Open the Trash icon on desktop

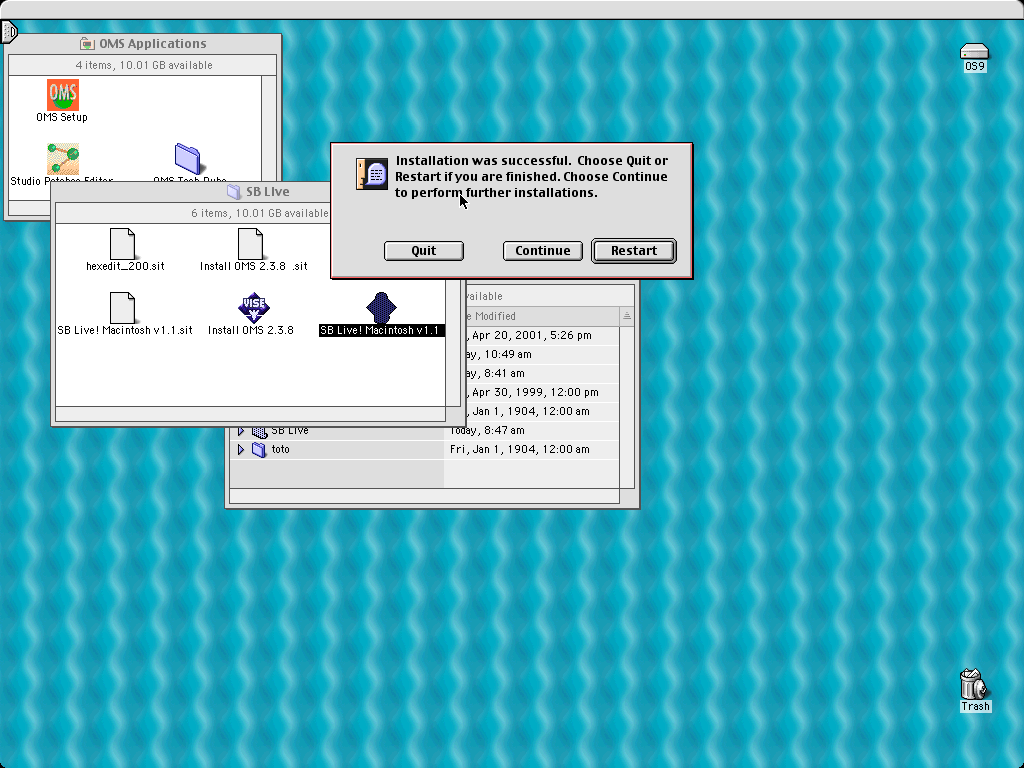tap(974, 684)
